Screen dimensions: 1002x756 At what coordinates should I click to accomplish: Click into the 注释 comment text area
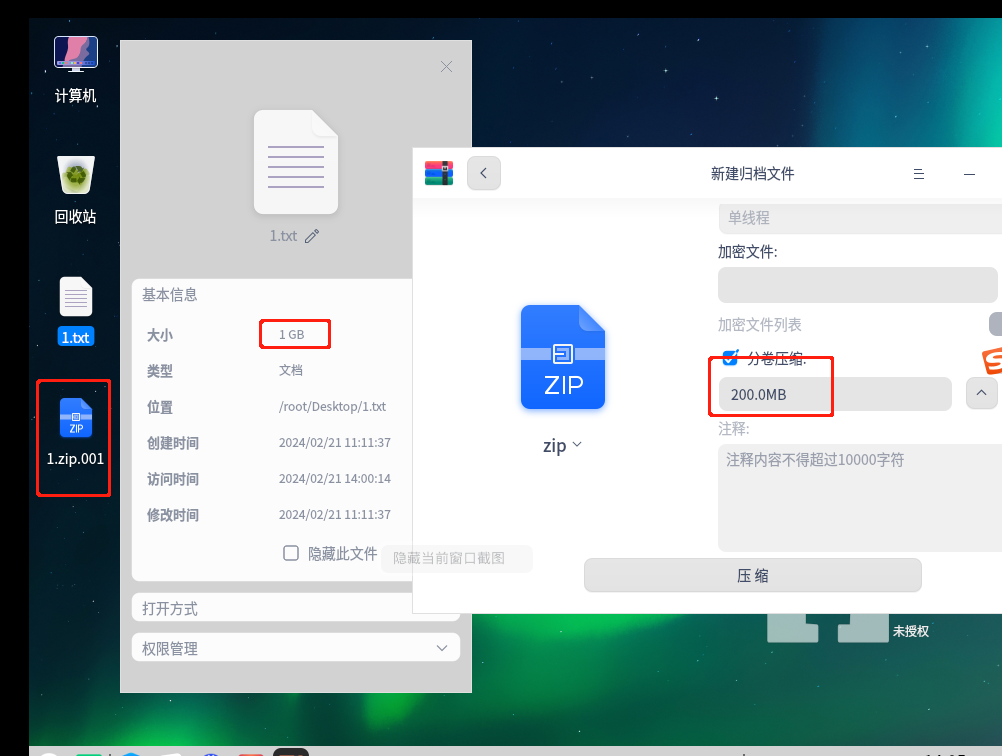[857, 497]
